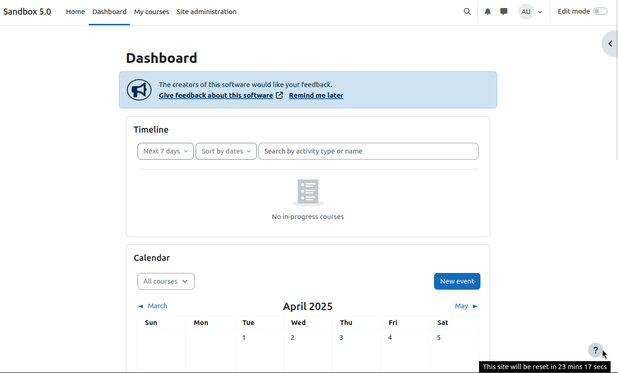Click the Calendar block heading
This screenshot has height=373, width=618.
[152, 258]
